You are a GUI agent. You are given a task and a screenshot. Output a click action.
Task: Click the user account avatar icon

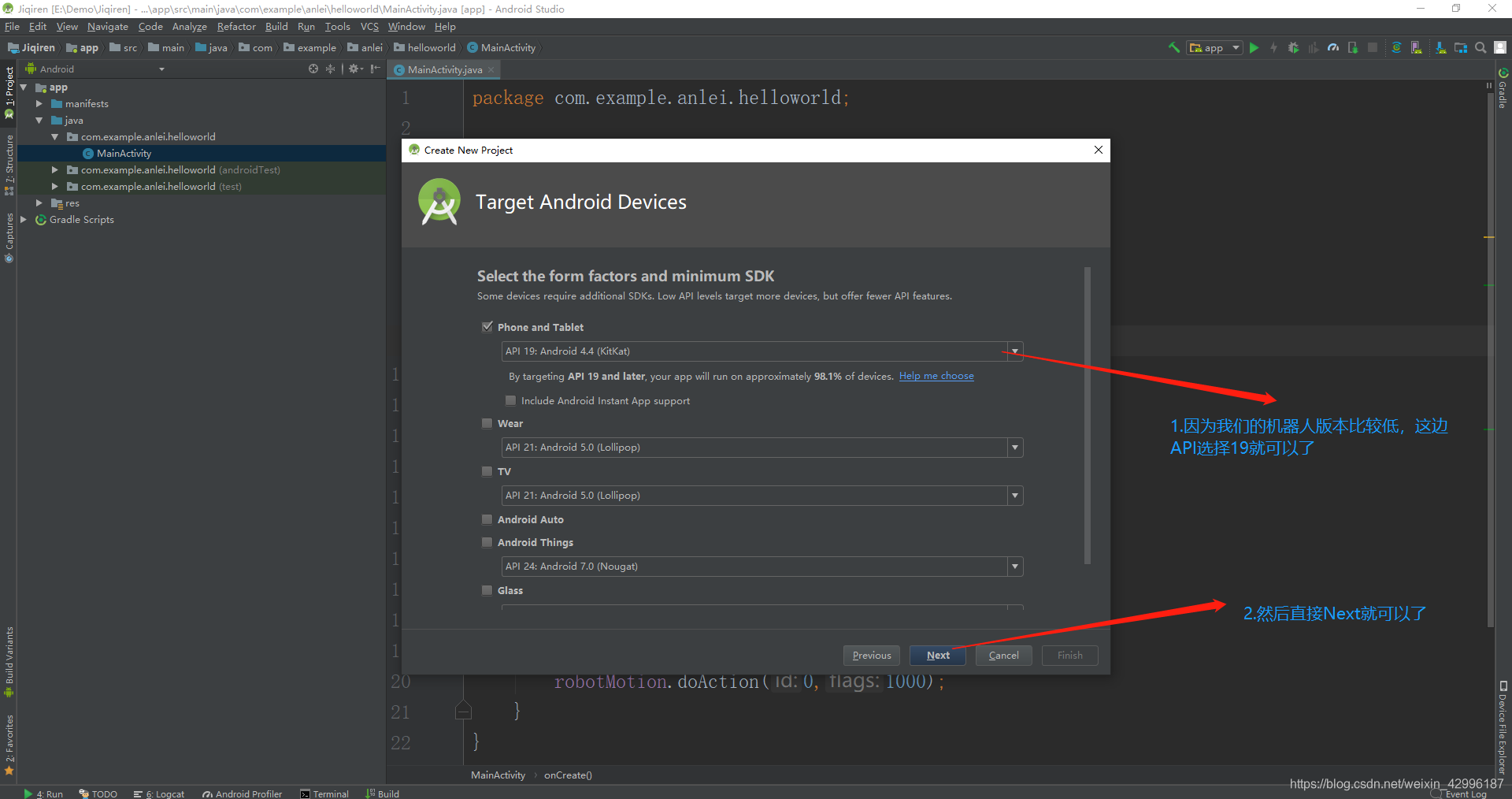[x=1501, y=47]
